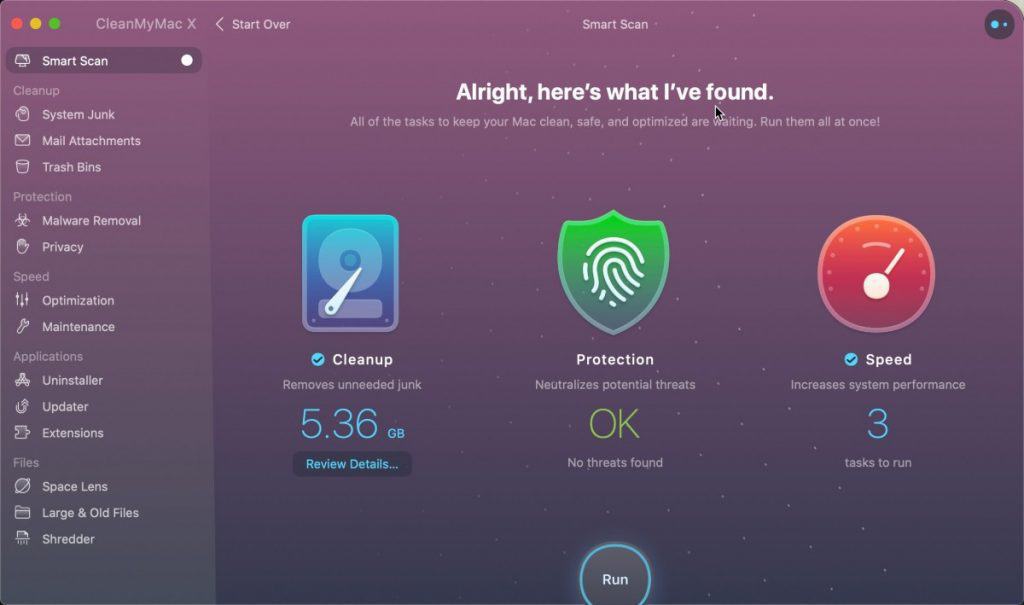1024x605 pixels.
Task: Select the Smart Scan sidebar item
Action: coord(104,61)
